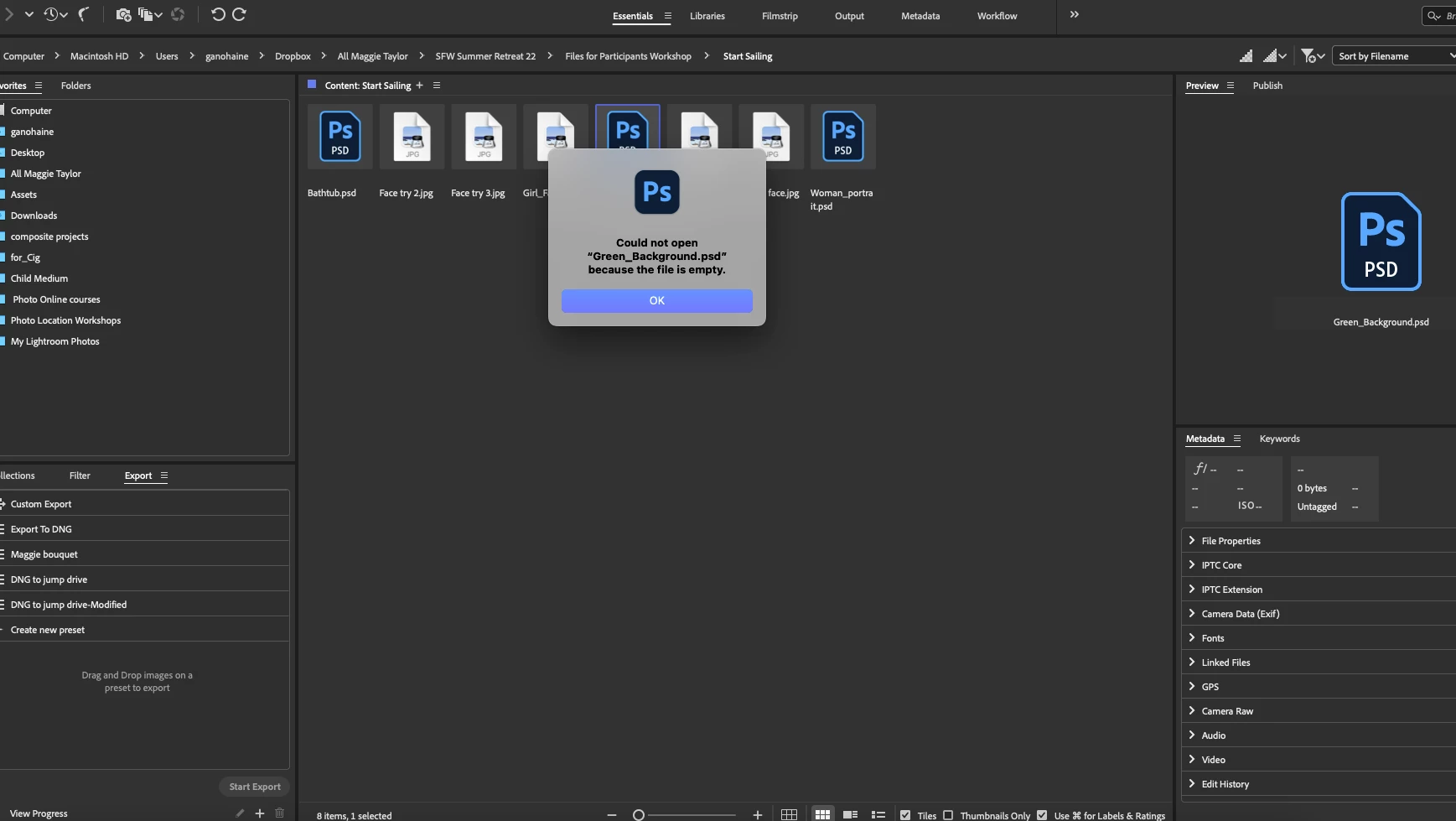Rotate 90 degrees clockwise
1456x821 pixels.
[x=239, y=14]
